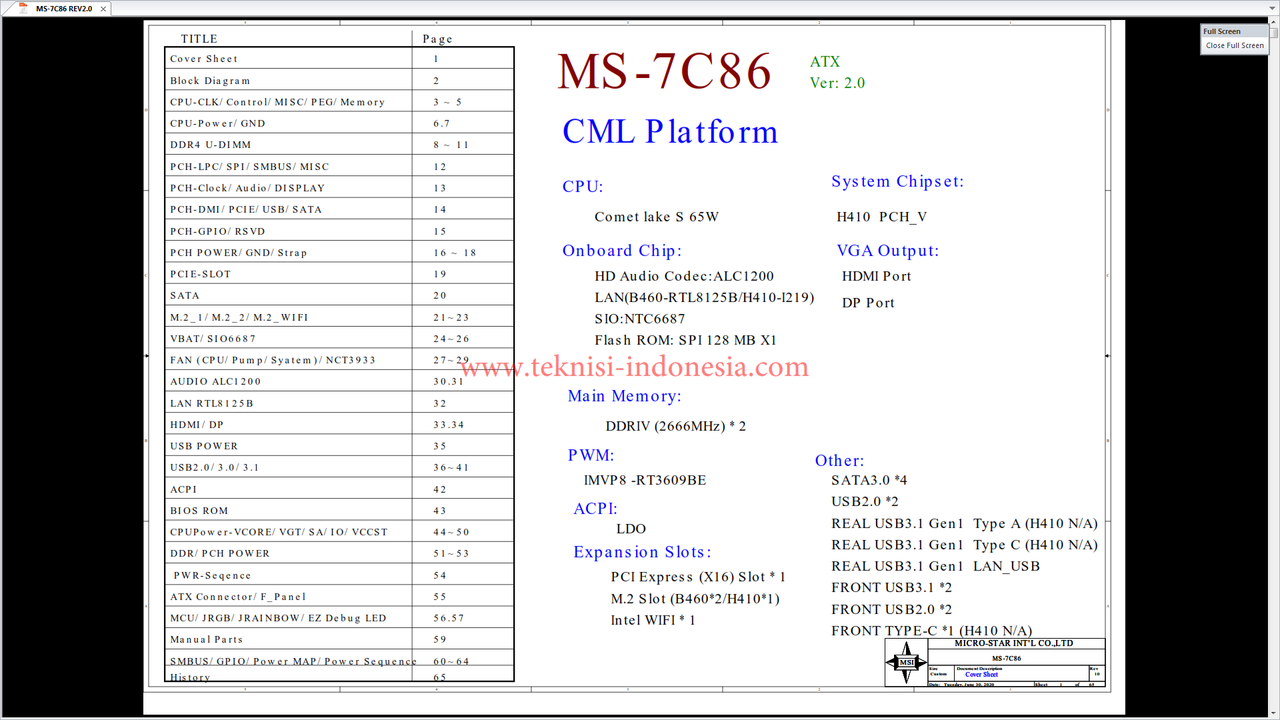
Task: Click the System Chipset: heading
Action: pos(898,181)
